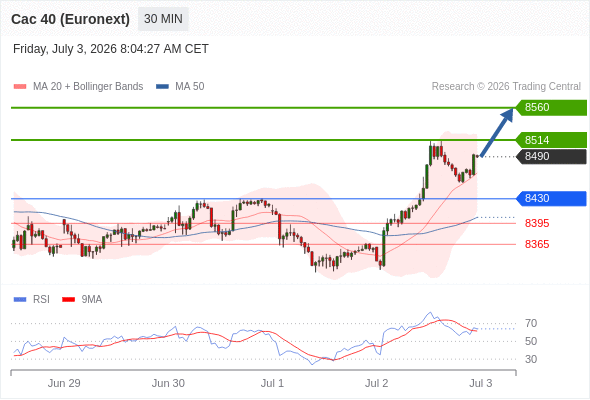590x400 pixels.
Task: Click the RSI legend label
Action: pyautogui.click(x=41, y=300)
